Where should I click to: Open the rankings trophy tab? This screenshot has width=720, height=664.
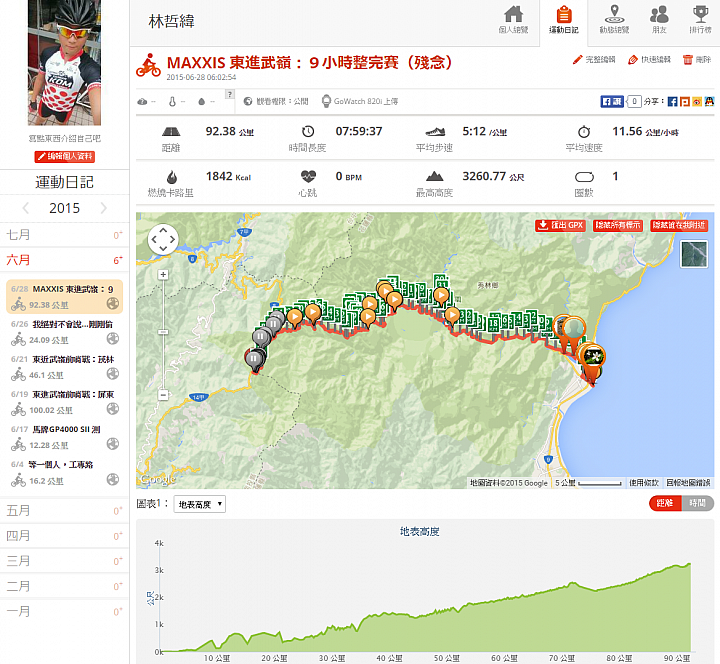700,21
